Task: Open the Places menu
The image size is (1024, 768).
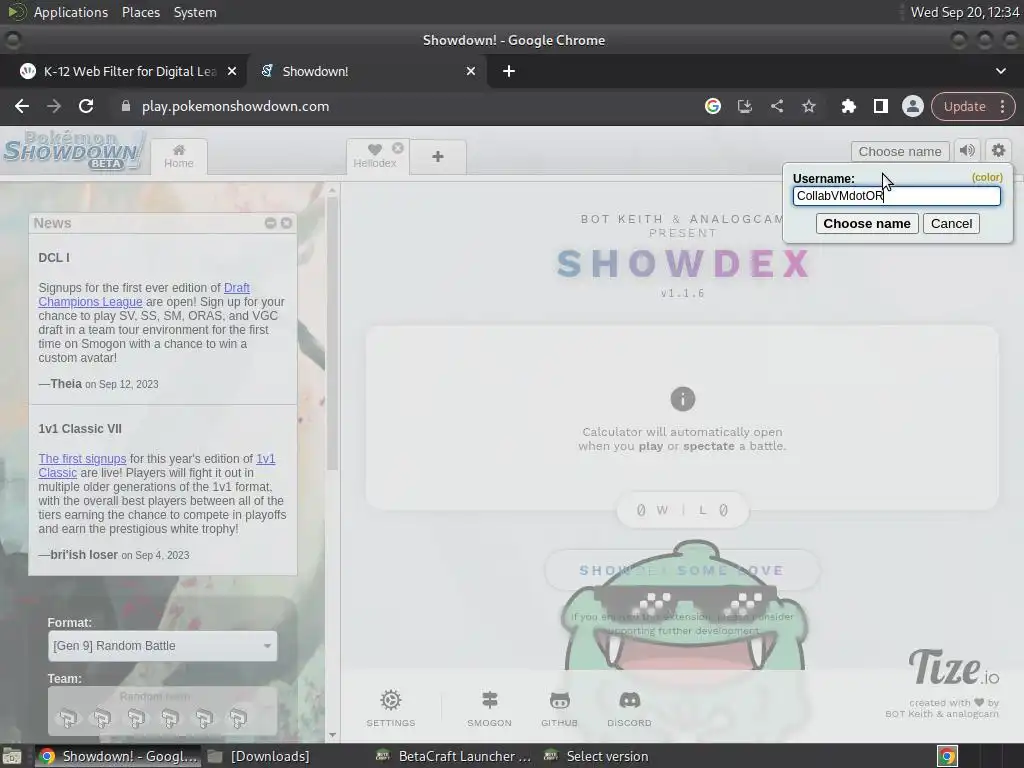Action: (141, 12)
